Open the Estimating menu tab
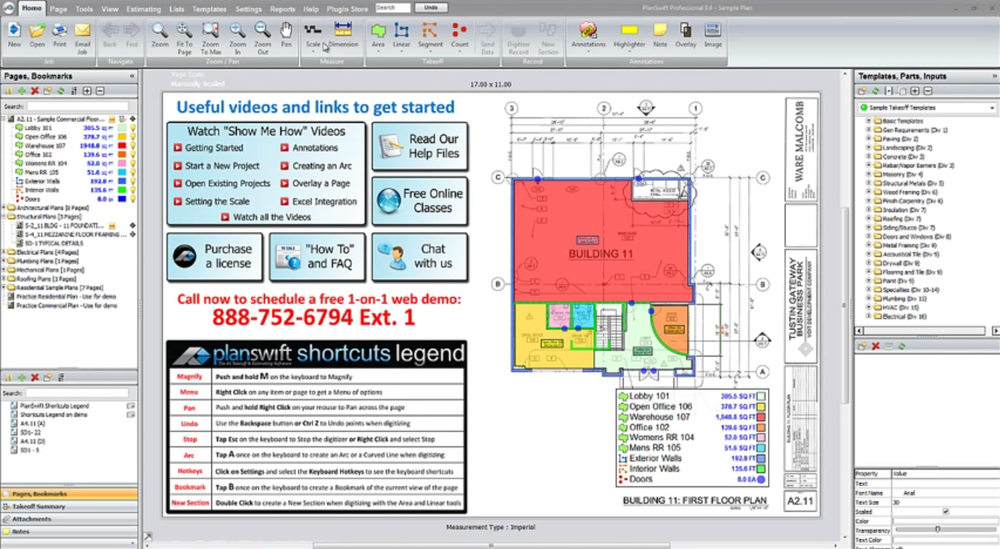The image size is (1000, 549). point(143,7)
